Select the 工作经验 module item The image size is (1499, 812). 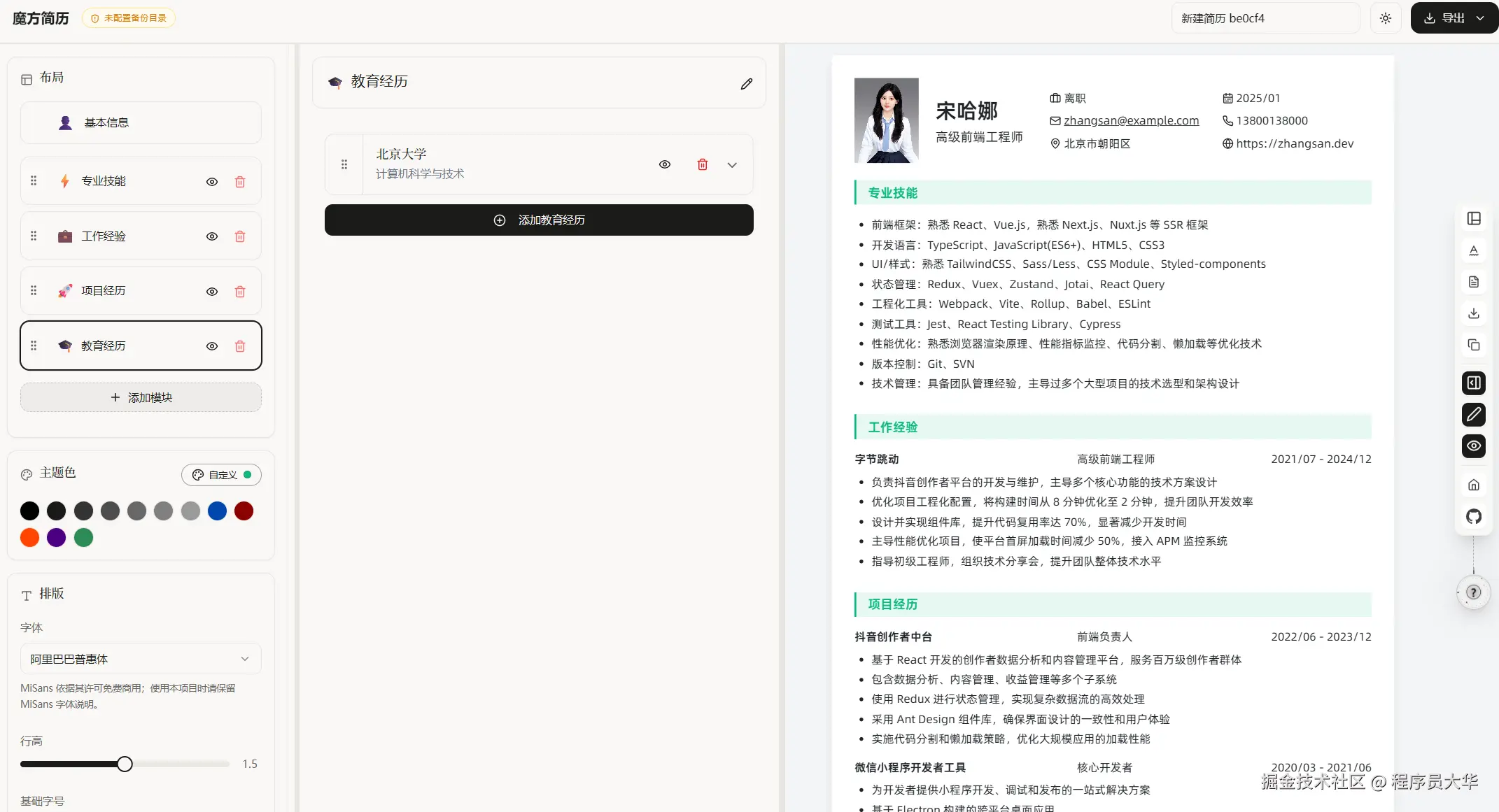tap(104, 236)
